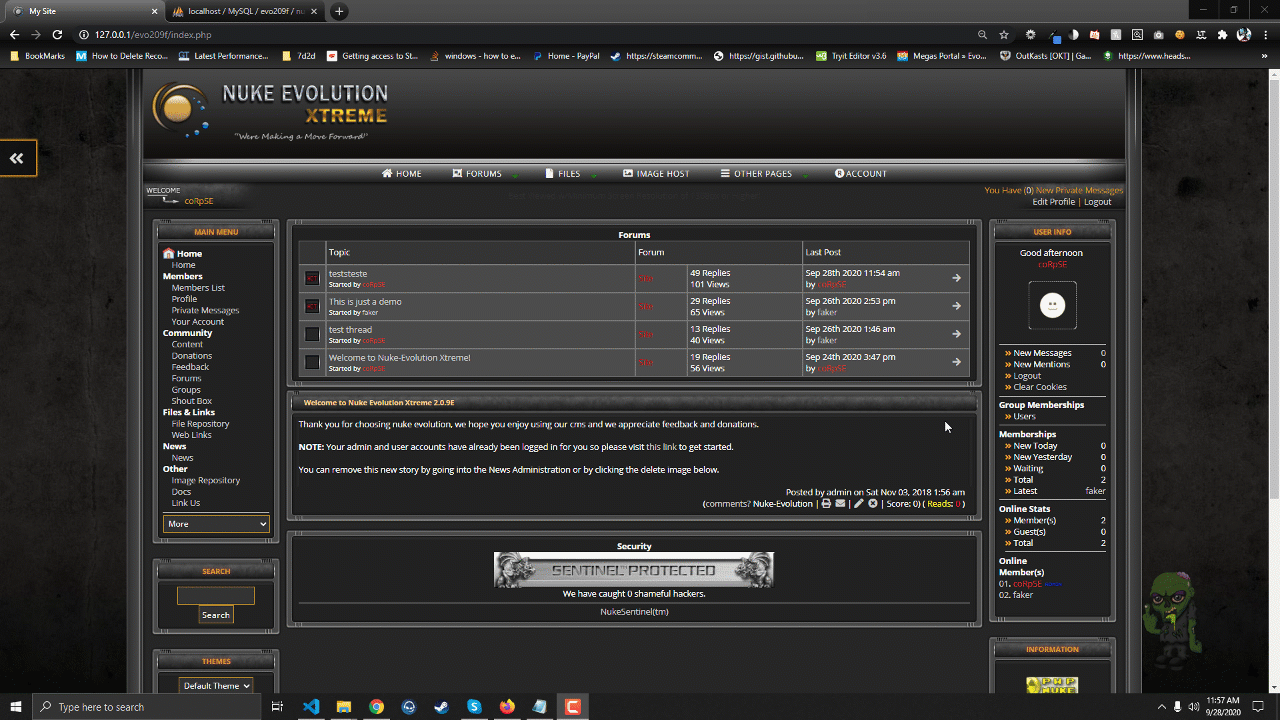Click the double-chevron sidebar collapse button on the page's left edge
The height and width of the screenshot is (720, 1280).
click(17, 158)
